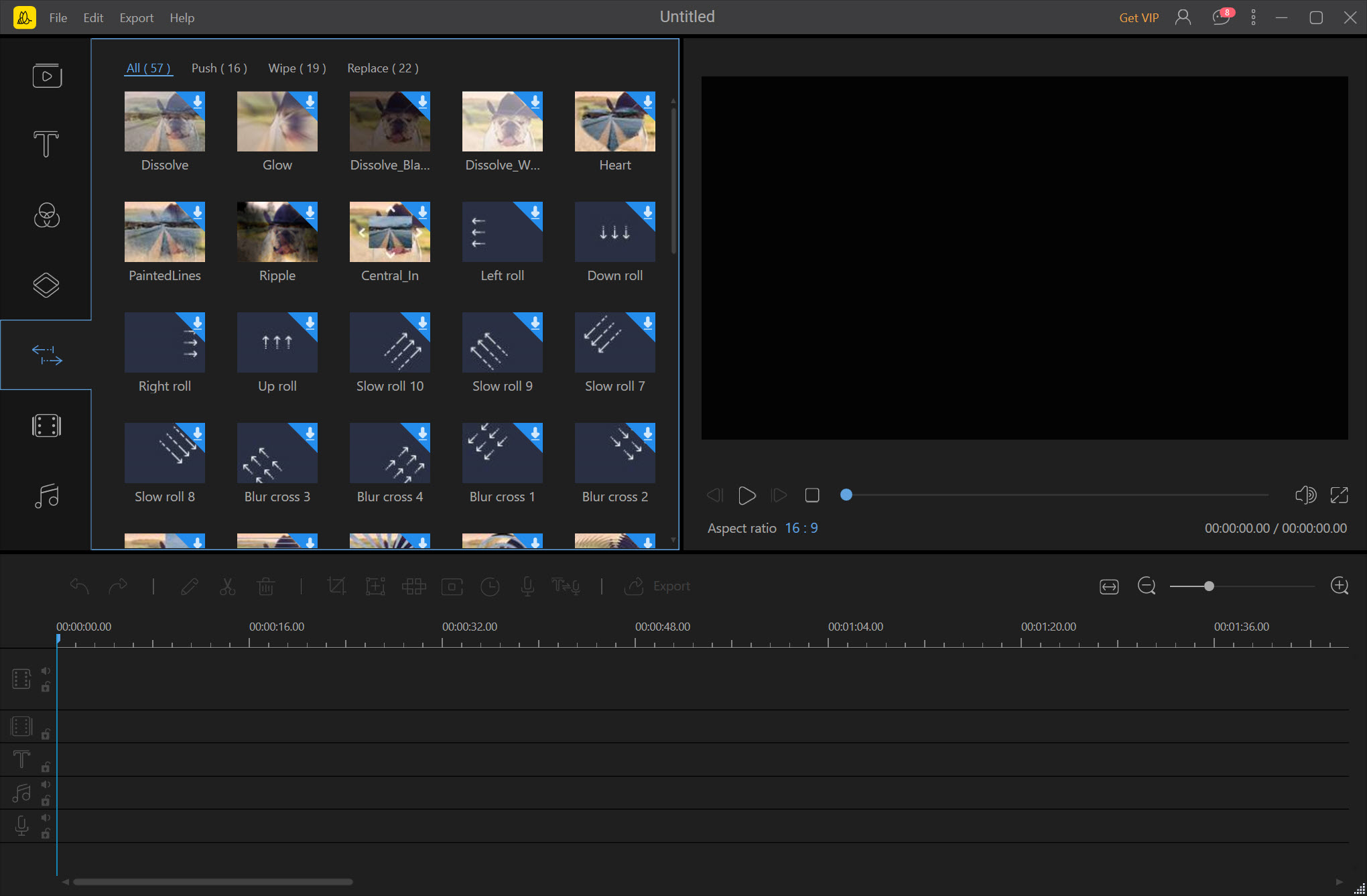Viewport: 1367px width, 896px height.
Task: Open the Overlays panel icon
Action: click(x=46, y=285)
